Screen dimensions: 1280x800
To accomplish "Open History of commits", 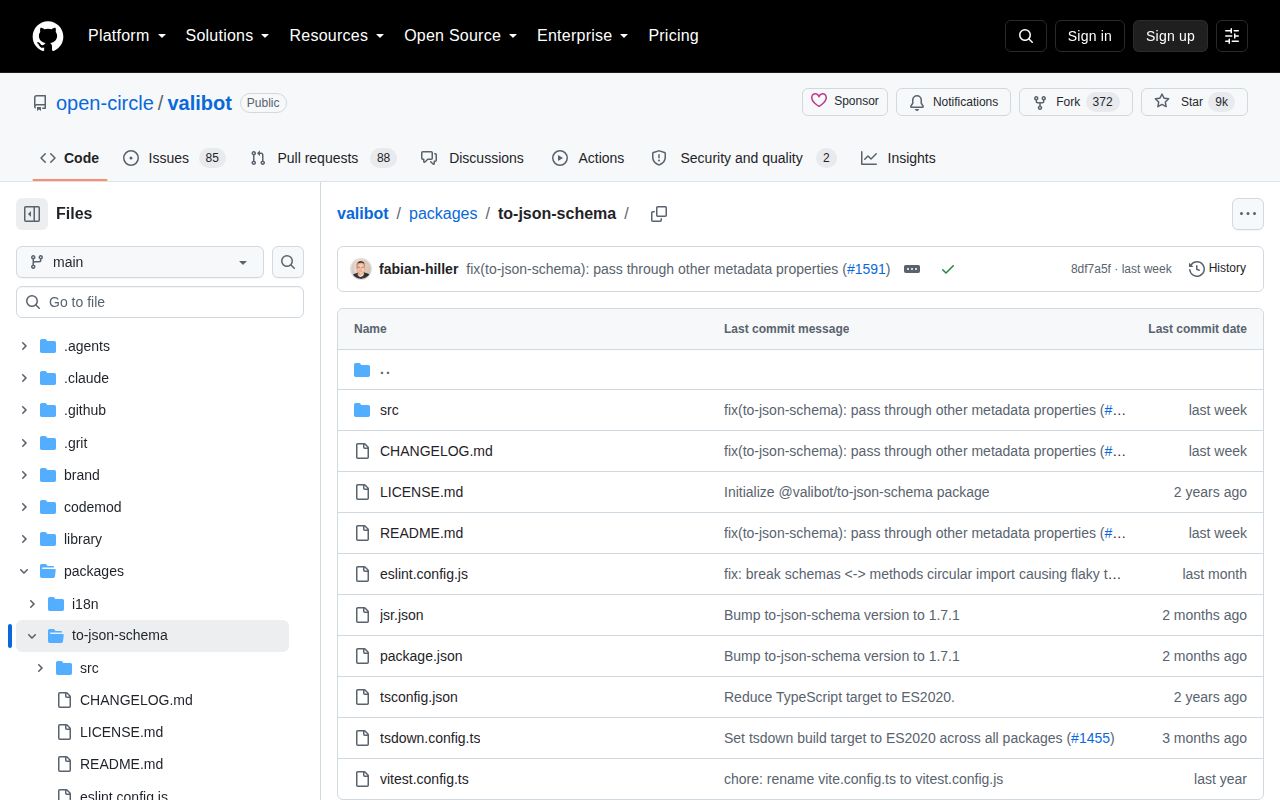I will (x=1217, y=268).
